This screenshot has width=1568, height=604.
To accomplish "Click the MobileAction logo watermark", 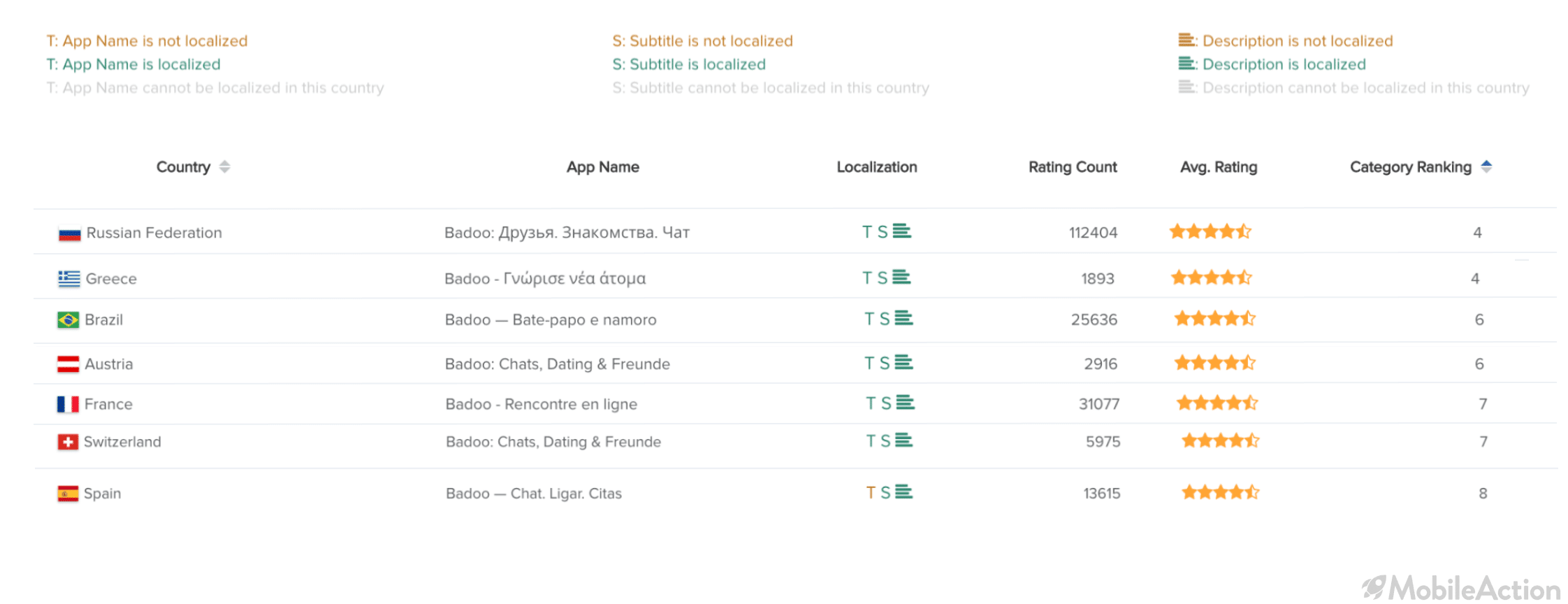I will point(1460,588).
